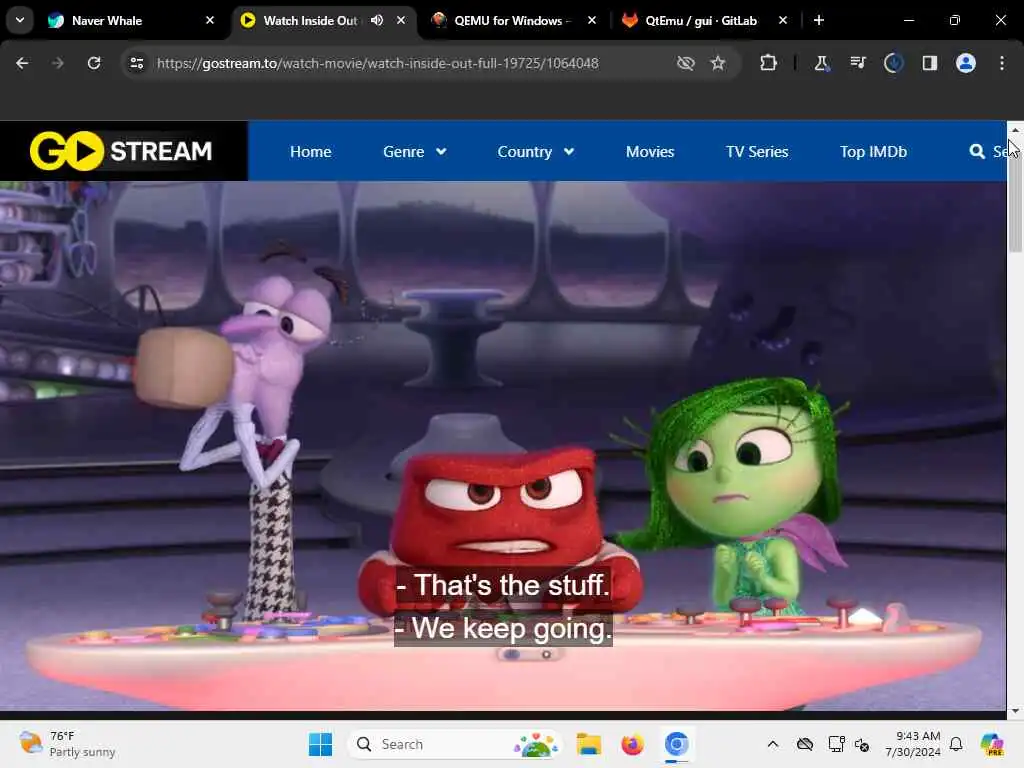Open the user profile avatar
This screenshot has width=1024, height=768.
(966, 63)
